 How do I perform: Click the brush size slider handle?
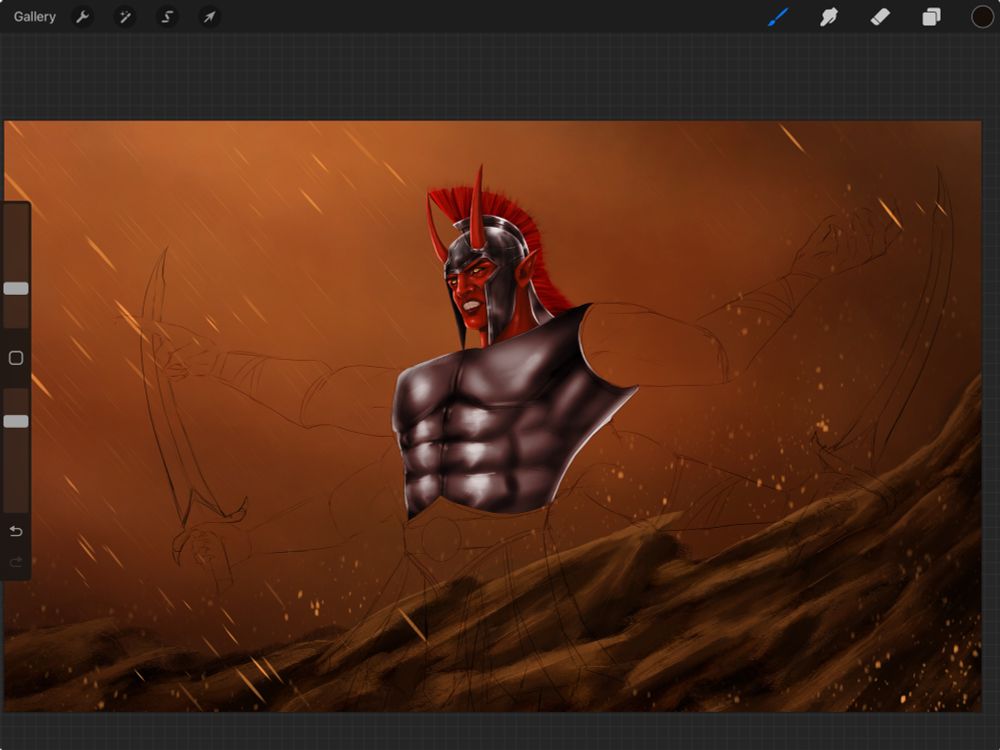pyautogui.click(x=16, y=288)
